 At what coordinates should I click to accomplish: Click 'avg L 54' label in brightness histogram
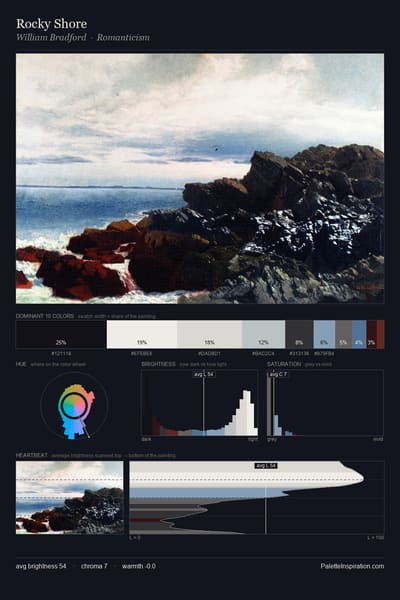[x=204, y=374]
